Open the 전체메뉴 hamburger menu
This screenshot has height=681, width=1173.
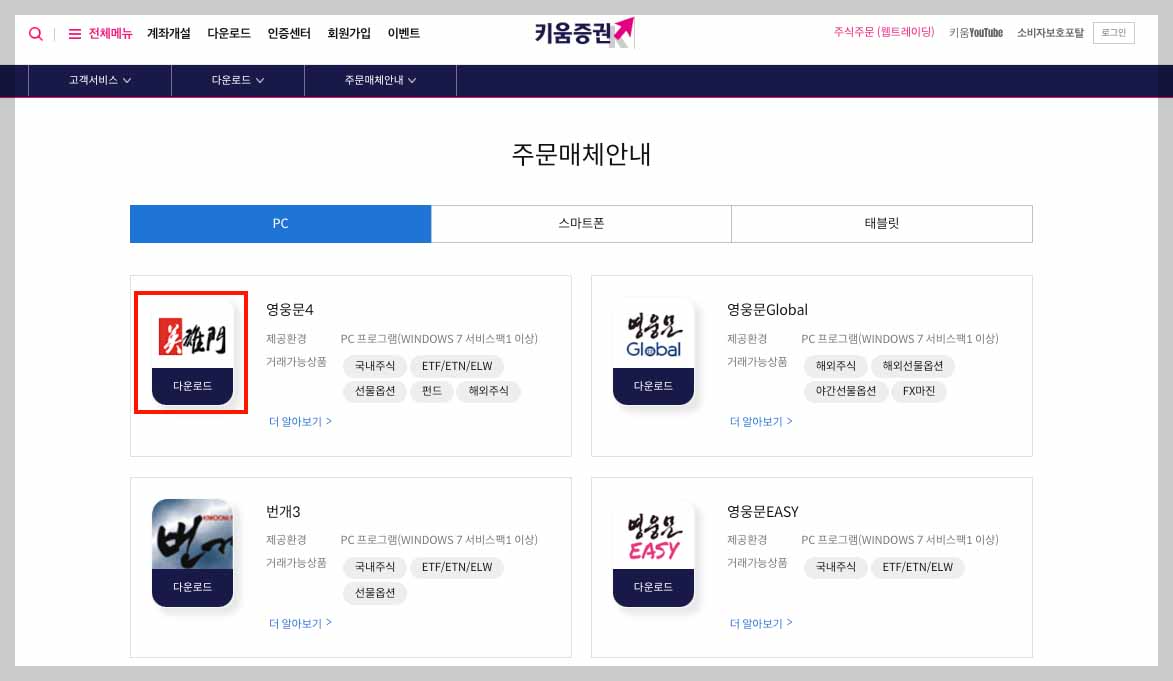[100, 34]
